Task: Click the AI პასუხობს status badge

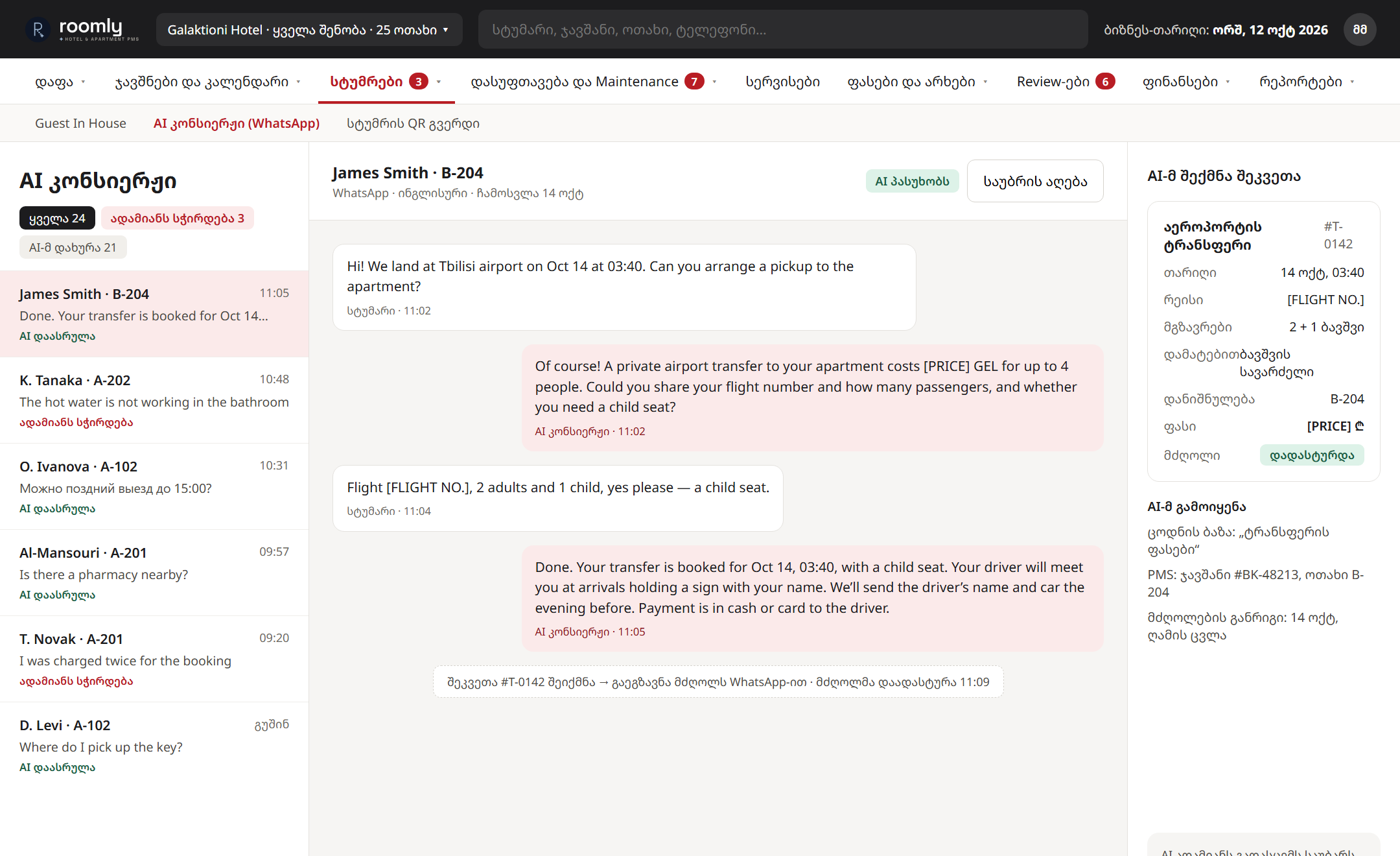Action: click(912, 181)
